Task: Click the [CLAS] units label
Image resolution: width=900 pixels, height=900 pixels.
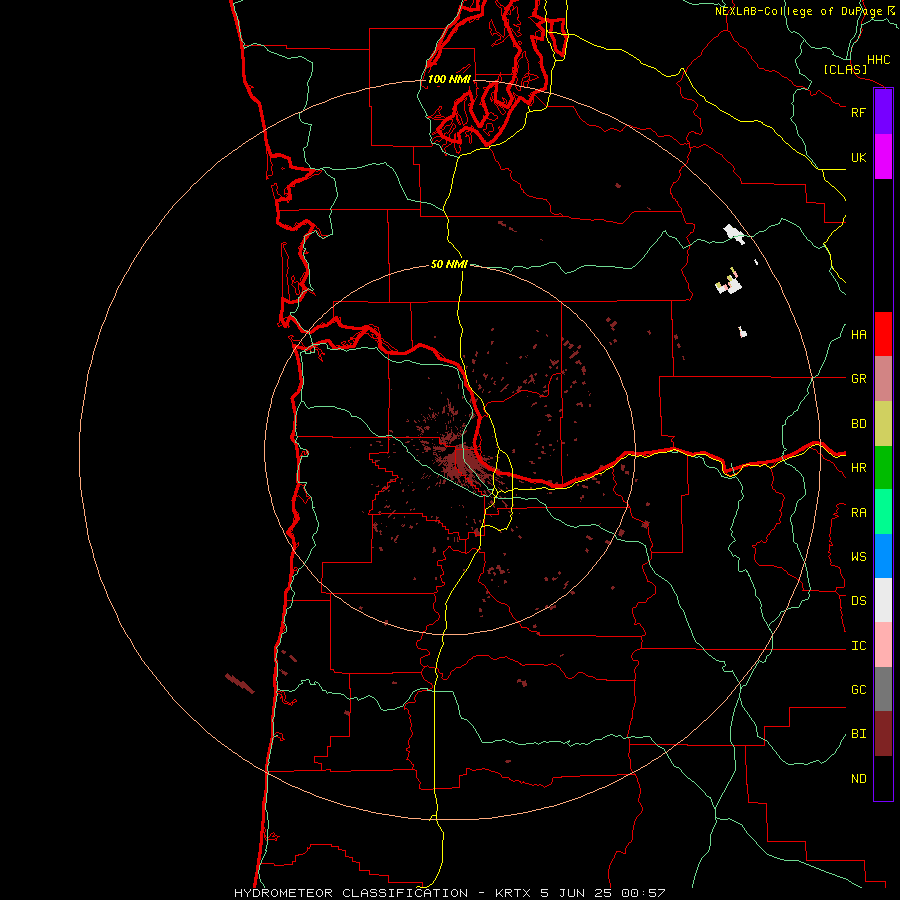Action: (x=845, y=69)
